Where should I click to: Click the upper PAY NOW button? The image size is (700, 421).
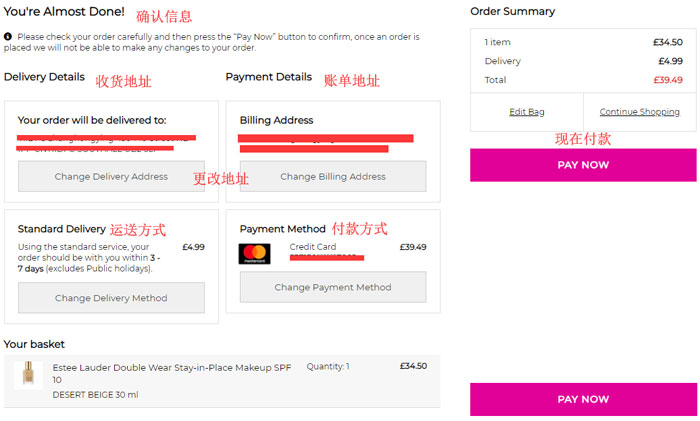click(583, 165)
